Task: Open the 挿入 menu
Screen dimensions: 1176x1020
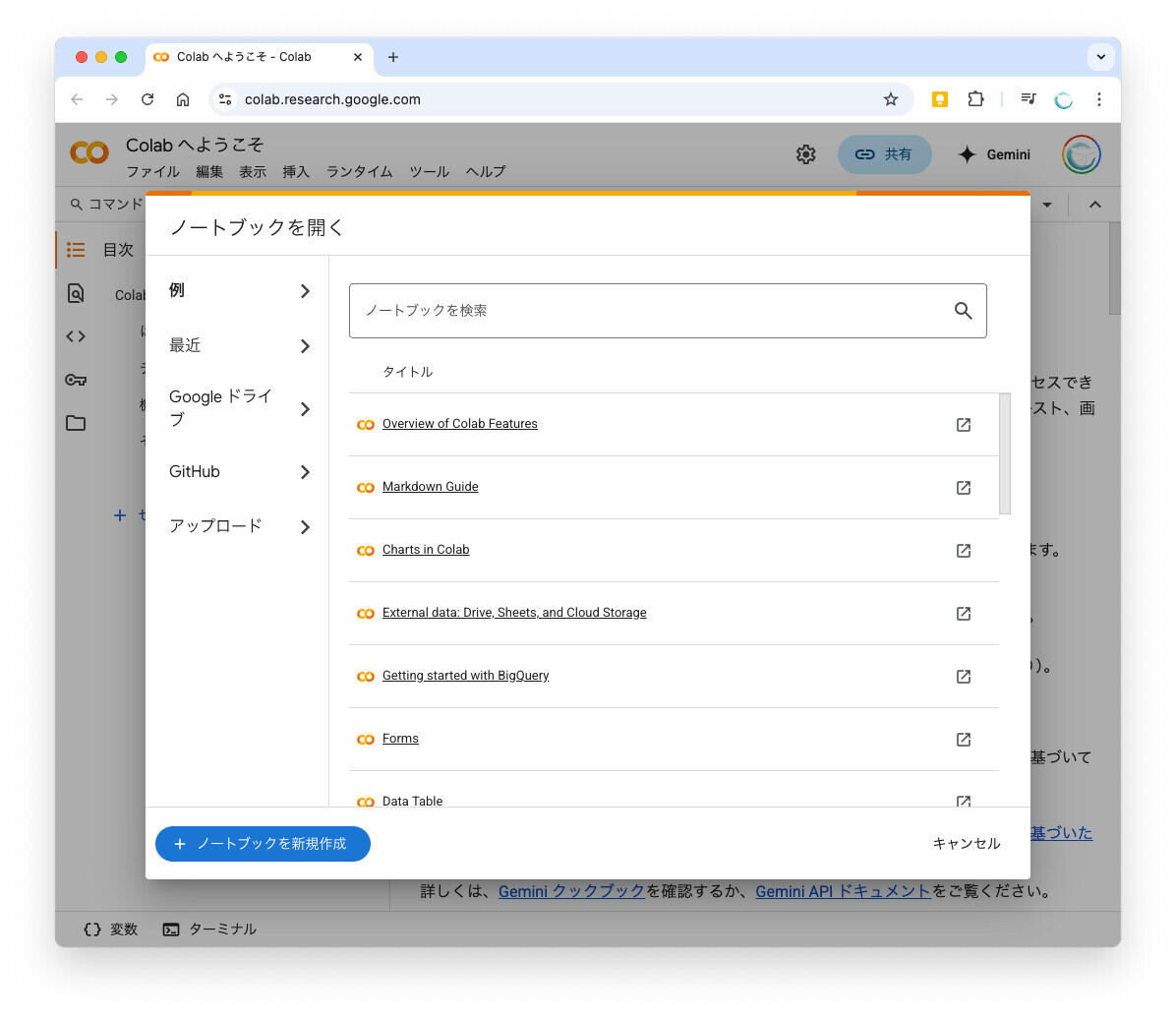Action: point(296,172)
